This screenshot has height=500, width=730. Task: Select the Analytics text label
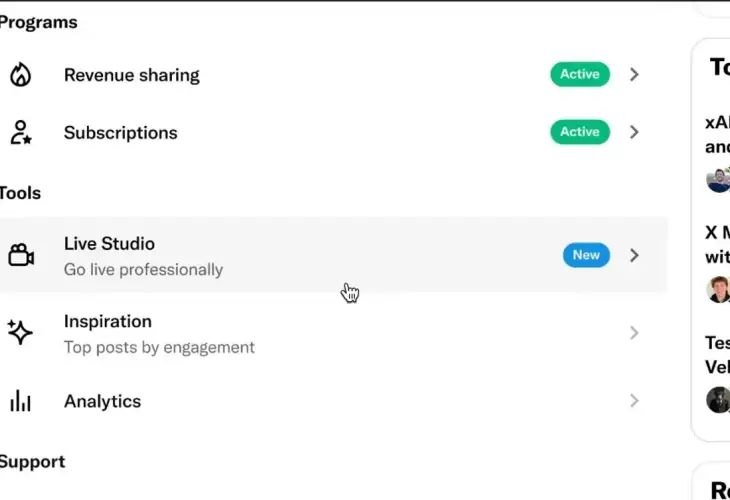(x=102, y=401)
